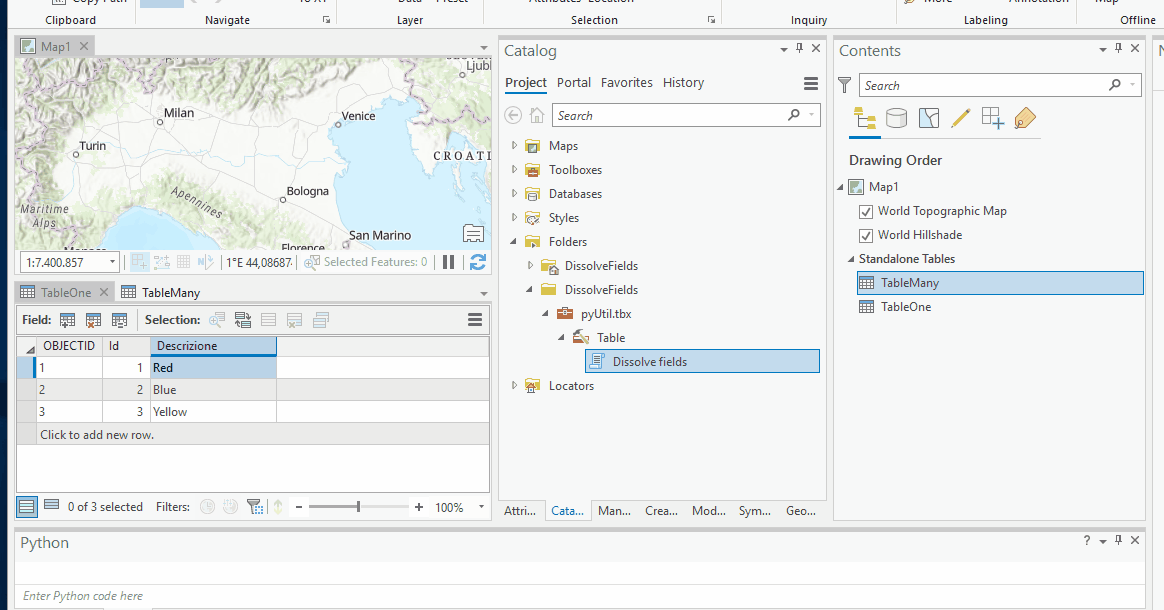The image size is (1164, 610).
Task: Click the Delete Selection icon in table toolbar
Action: 295,321
